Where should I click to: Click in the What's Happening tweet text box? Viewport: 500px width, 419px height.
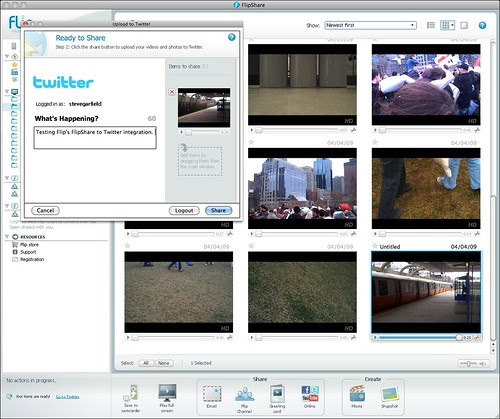[x=95, y=138]
